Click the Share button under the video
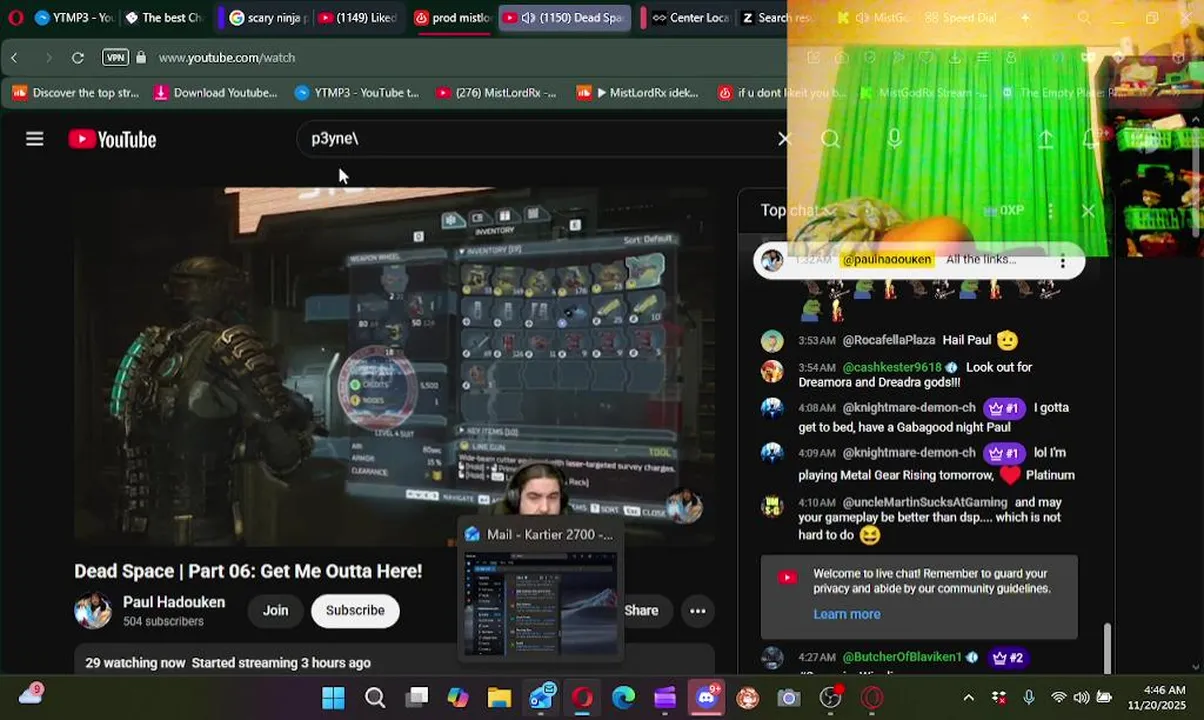 click(641, 610)
